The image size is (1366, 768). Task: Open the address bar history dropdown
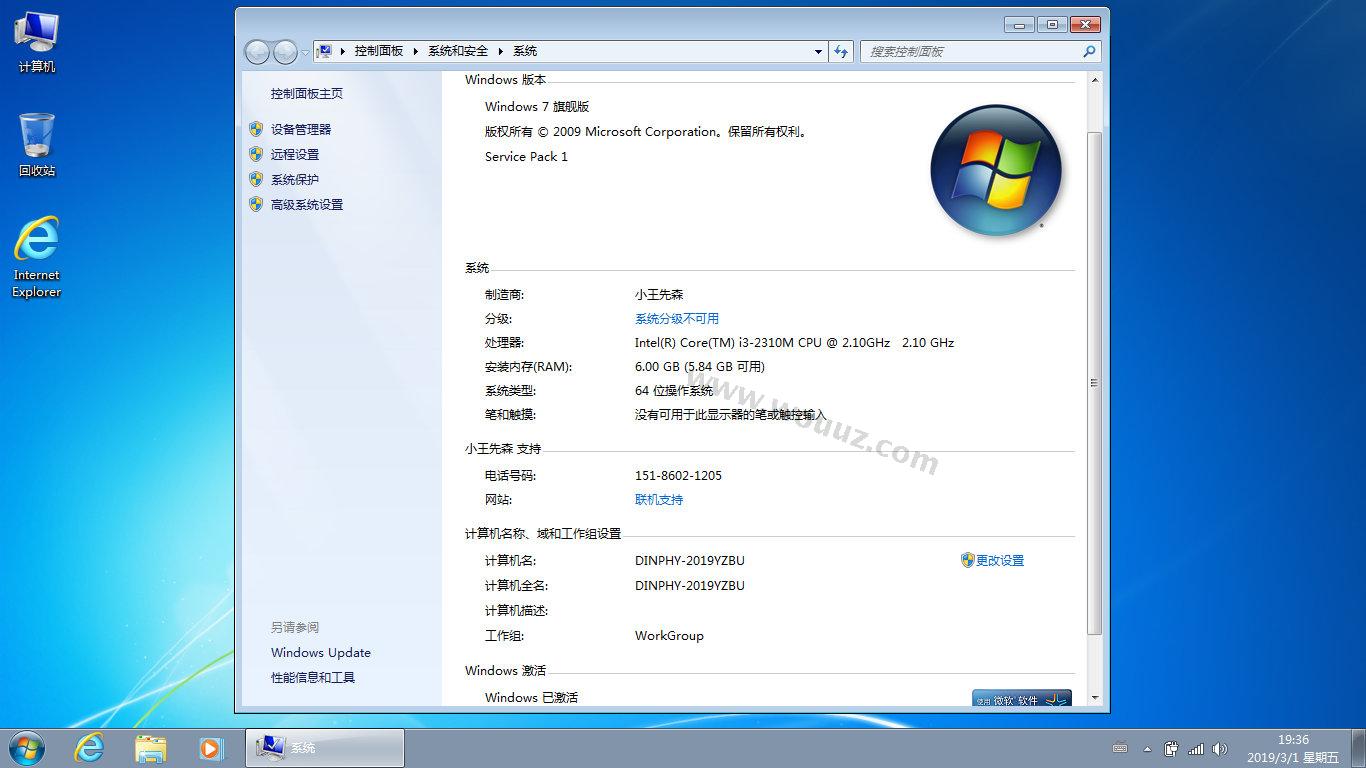tap(818, 51)
